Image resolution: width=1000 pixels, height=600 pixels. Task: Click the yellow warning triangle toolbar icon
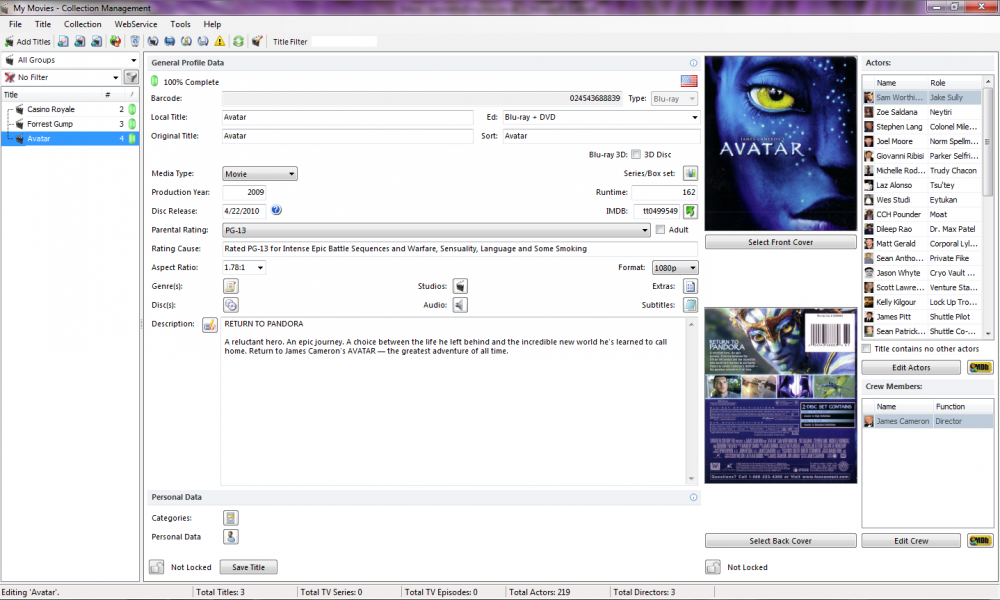(x=220, y=42)
